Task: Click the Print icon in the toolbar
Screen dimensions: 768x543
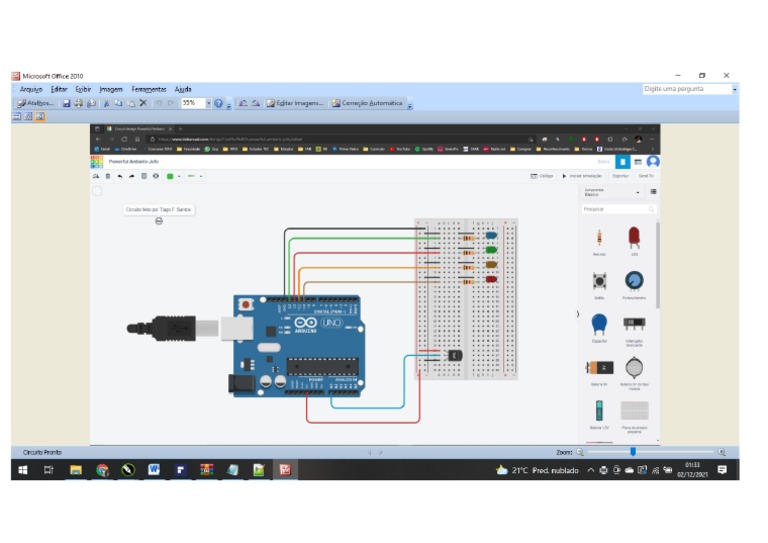Action: click(79, 103)
